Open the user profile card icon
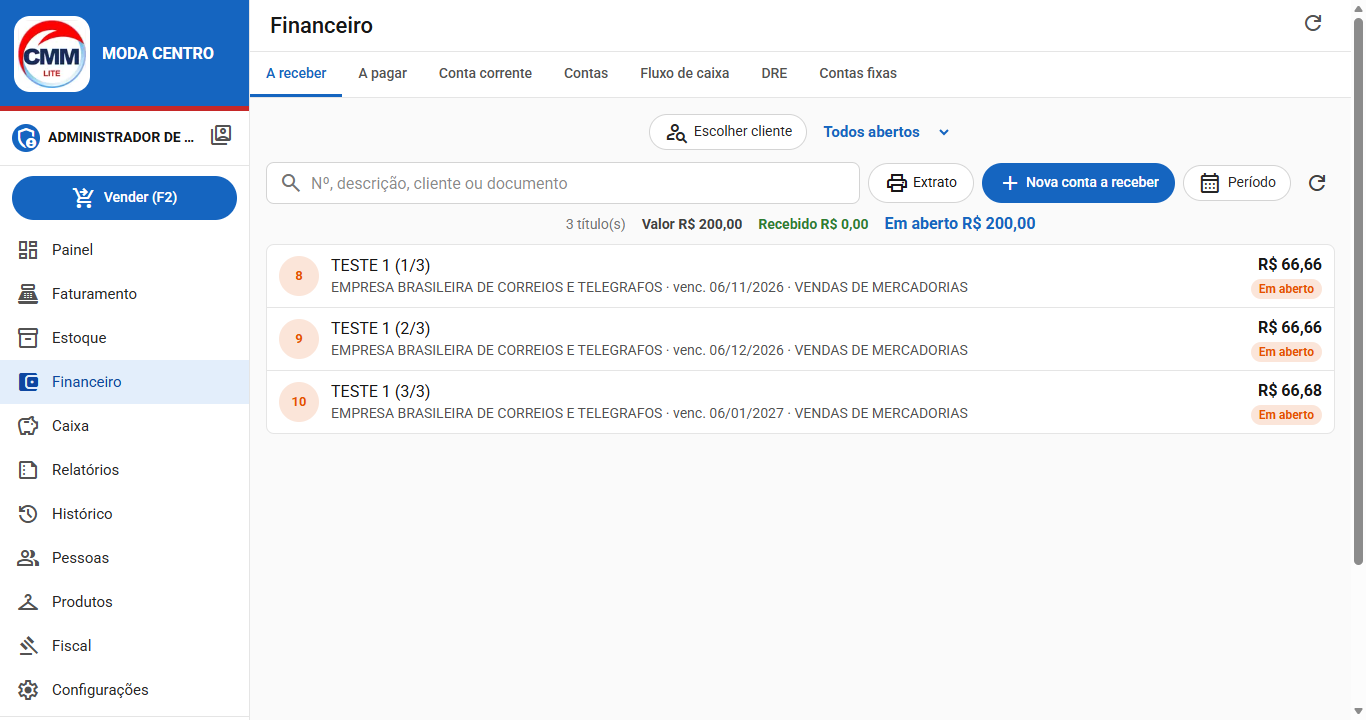 coord(221,136)
